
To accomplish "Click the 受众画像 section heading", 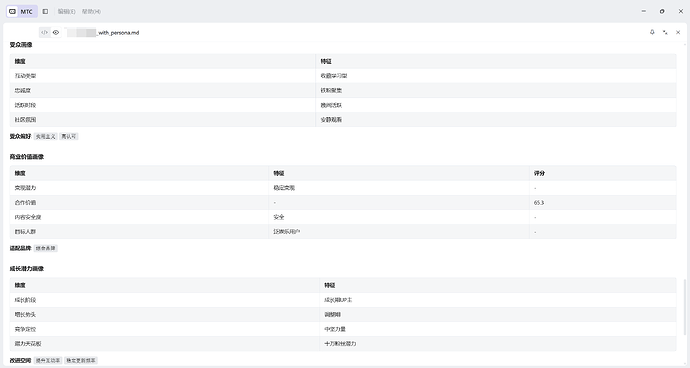I will click(x=21, y=45).
